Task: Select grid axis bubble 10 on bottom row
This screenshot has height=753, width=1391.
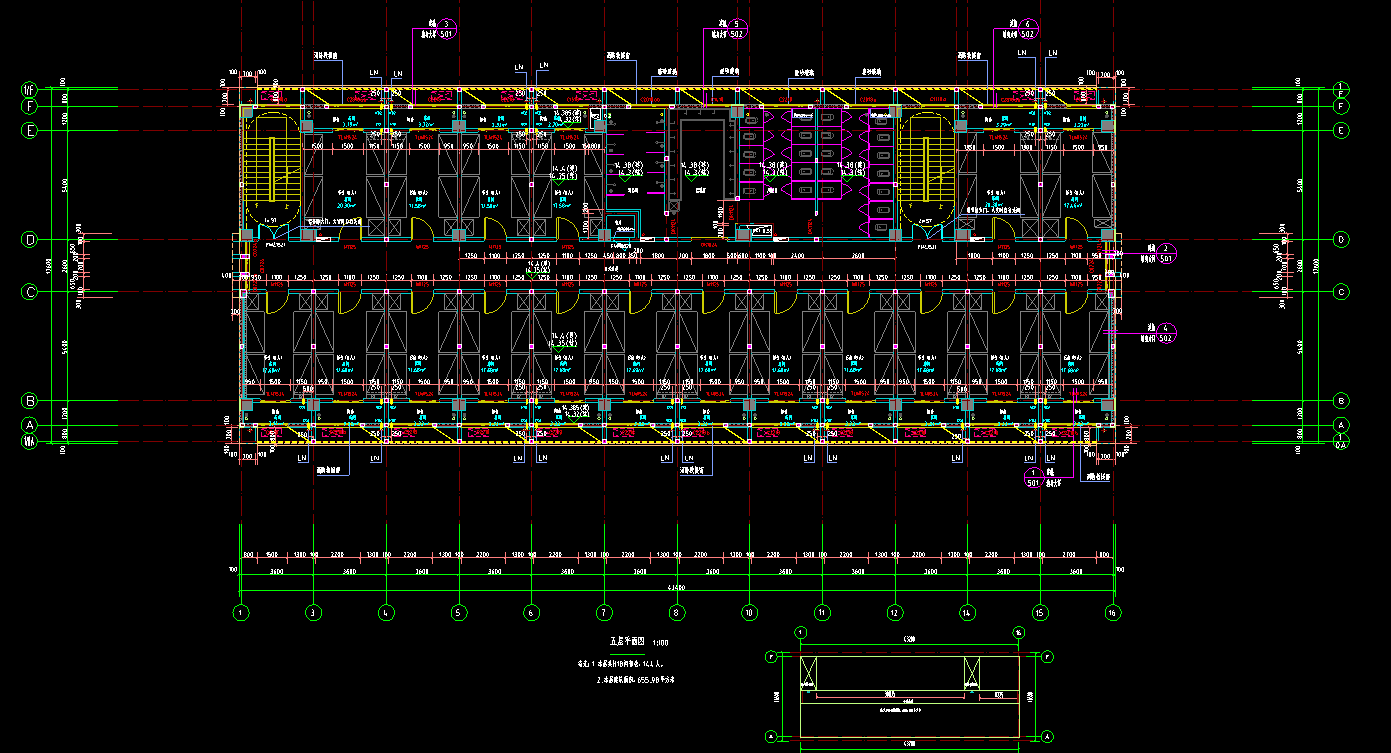Action: click(749, 612)
